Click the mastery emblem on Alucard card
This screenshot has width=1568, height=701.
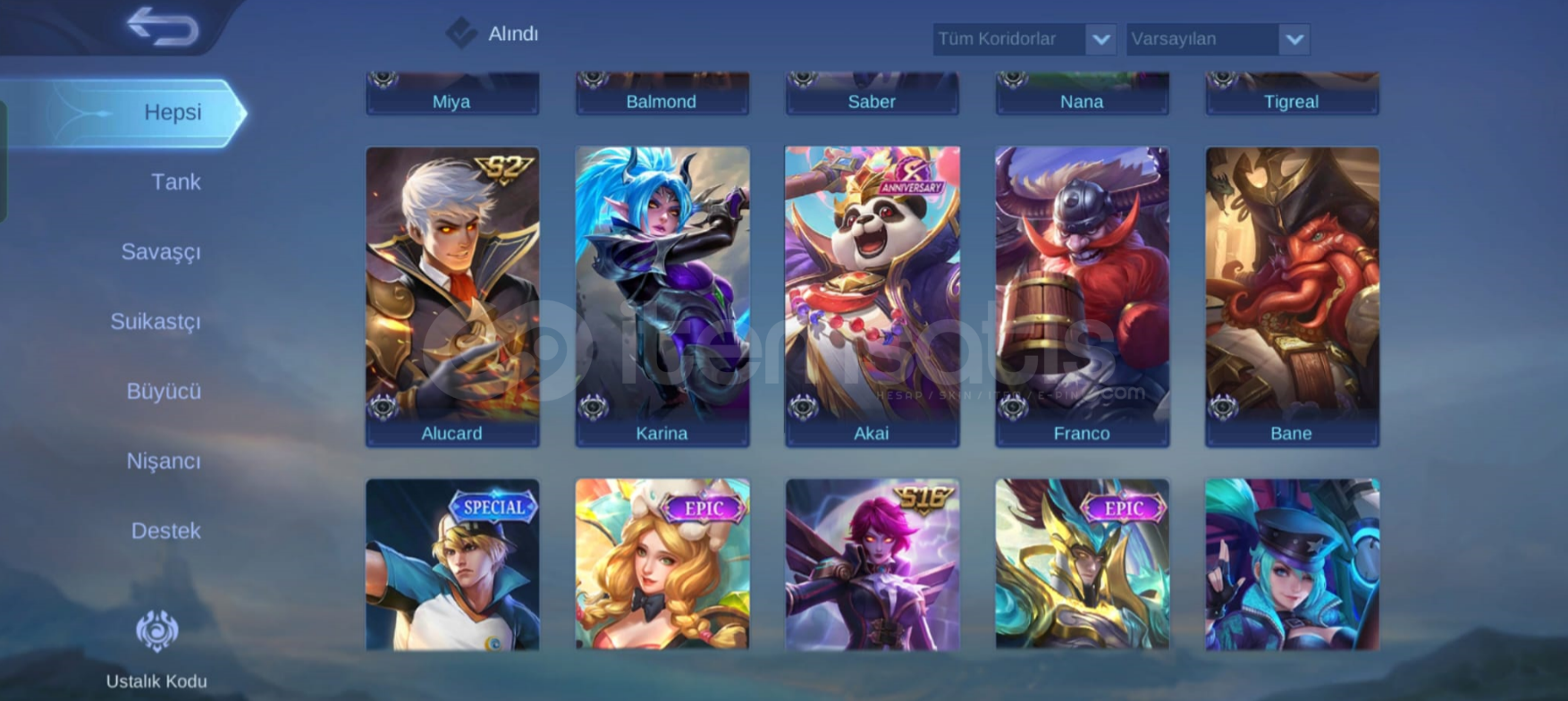pyautogui.click(x=384, y=408)
